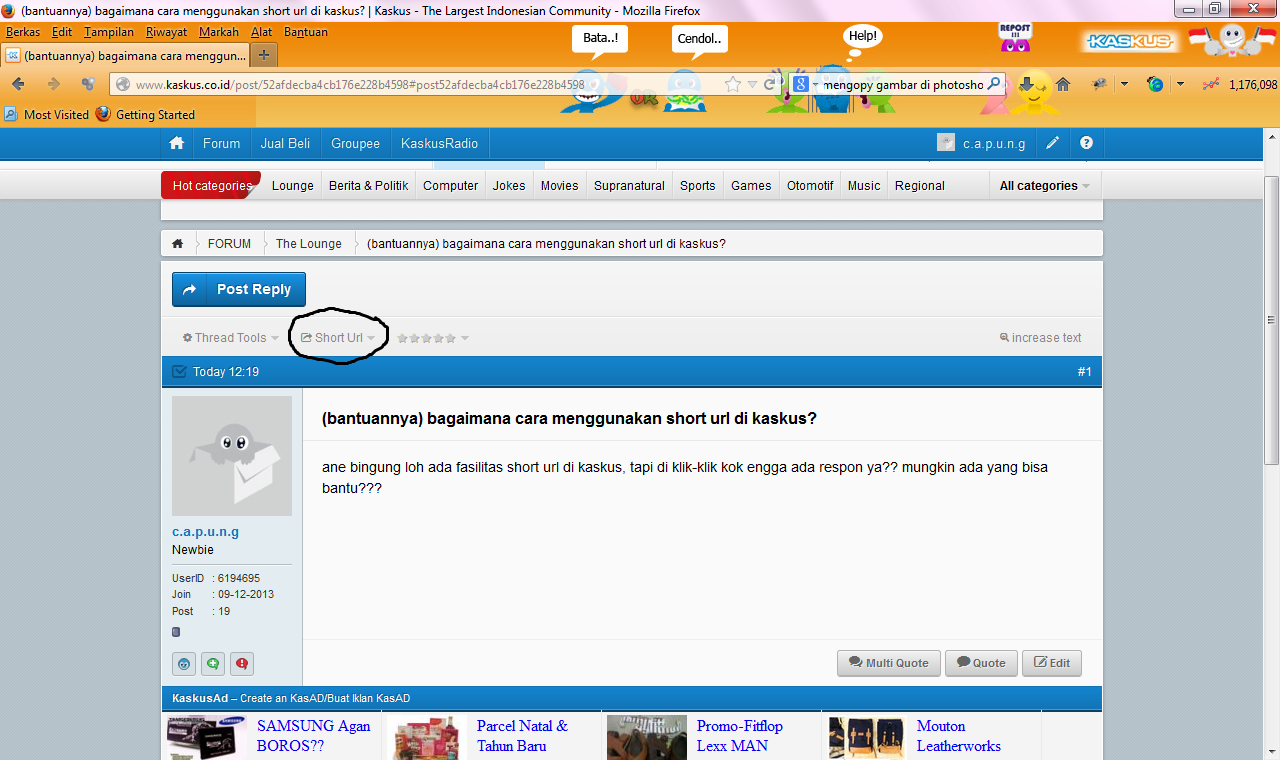Click the Edit post button

1052,663
